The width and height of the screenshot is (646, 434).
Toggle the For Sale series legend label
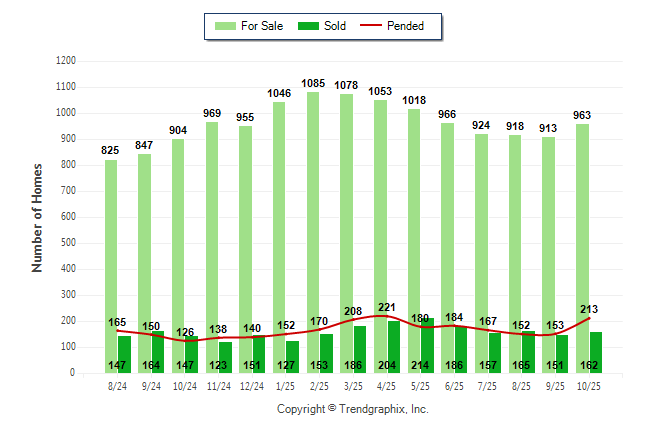[261, 26]
